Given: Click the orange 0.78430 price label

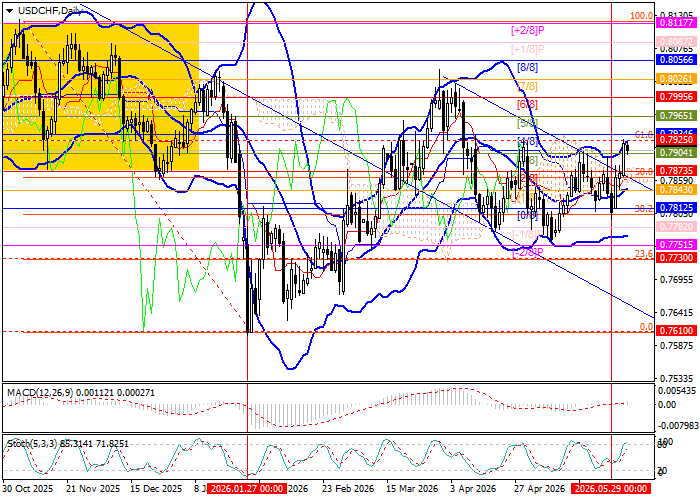Looking at the screenshot, I should pos(678,190).
